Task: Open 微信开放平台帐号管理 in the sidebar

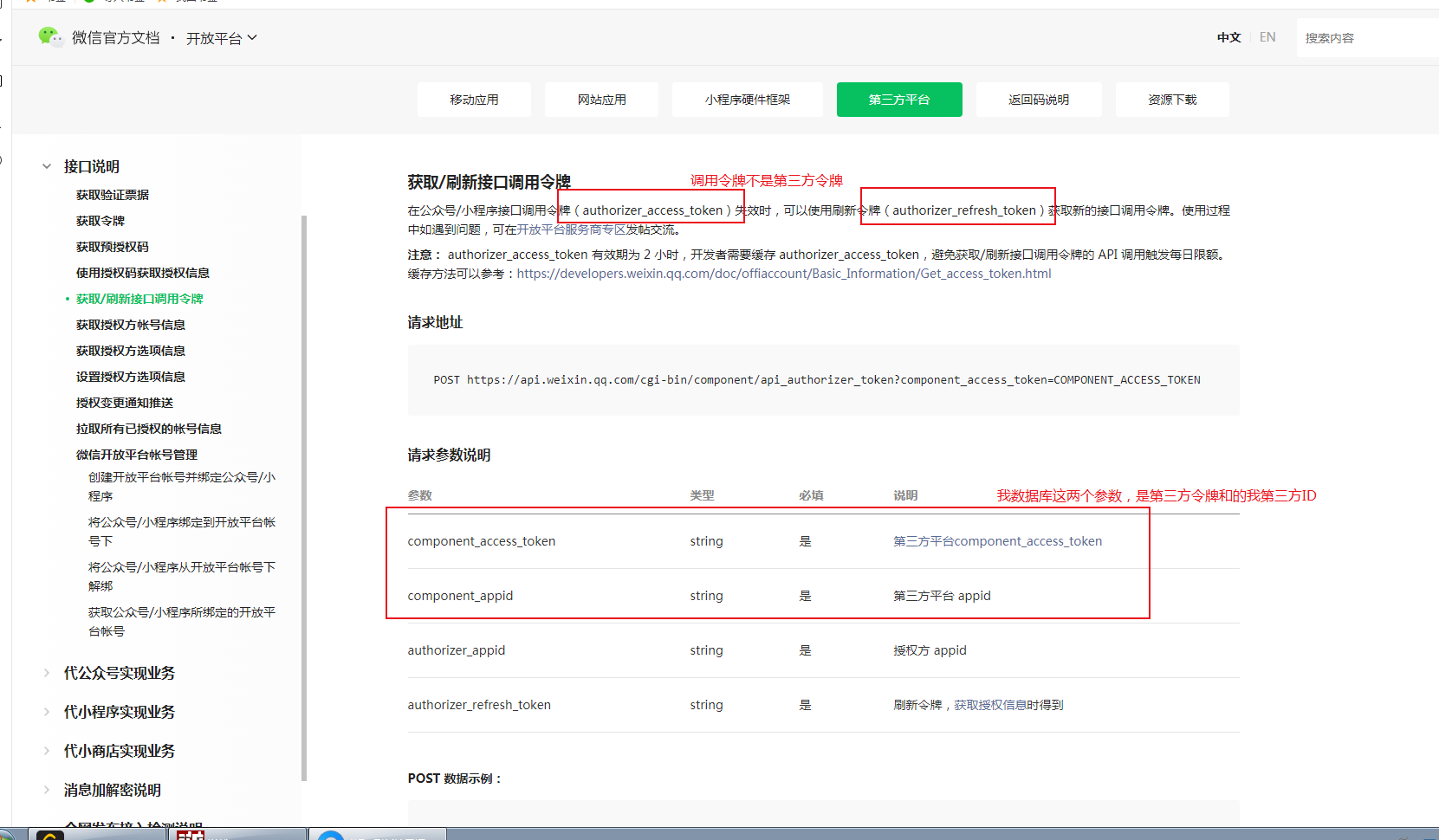Action: (x=137, y=455)
